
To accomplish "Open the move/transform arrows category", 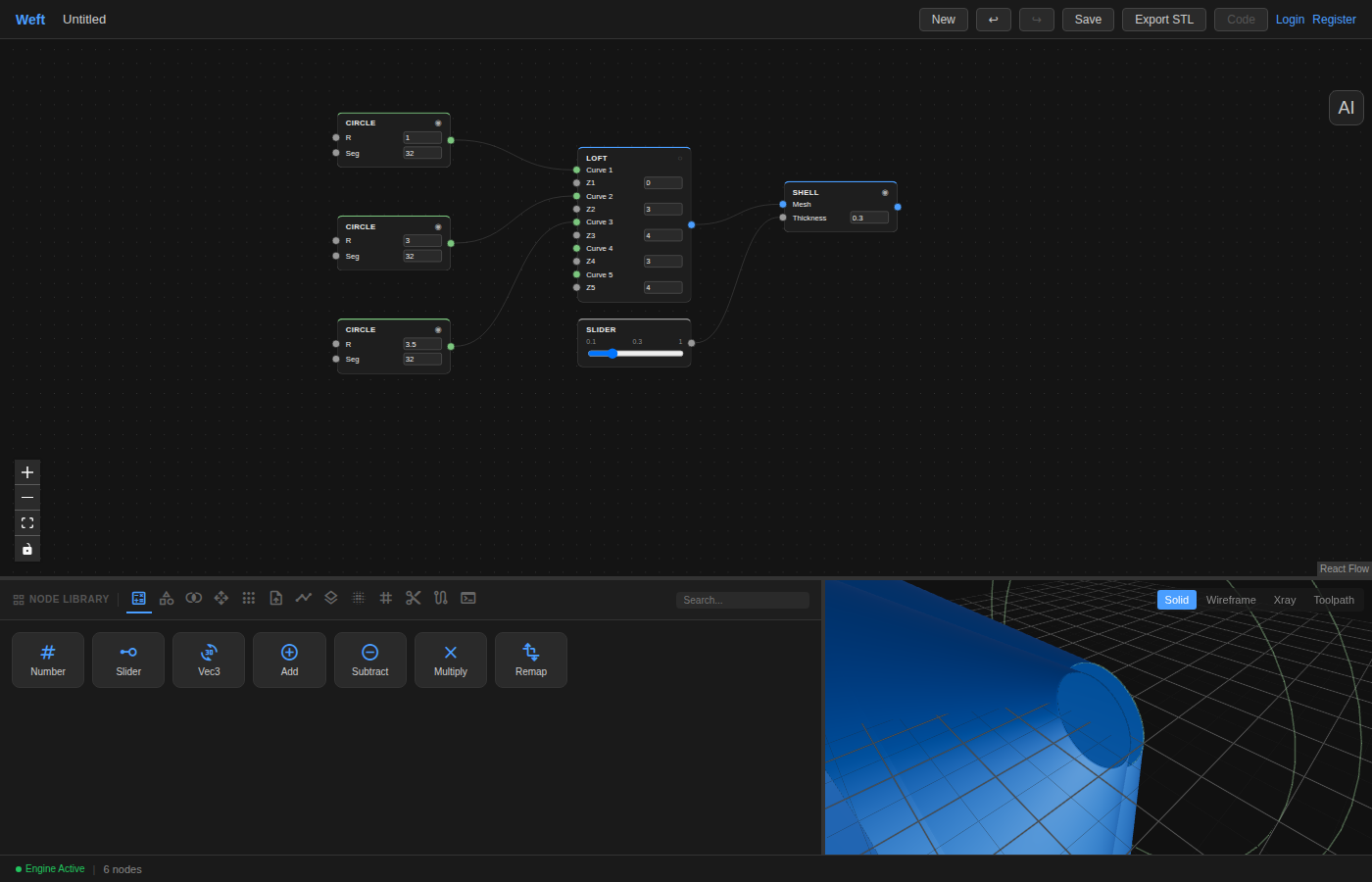I will tap(221, 598).
